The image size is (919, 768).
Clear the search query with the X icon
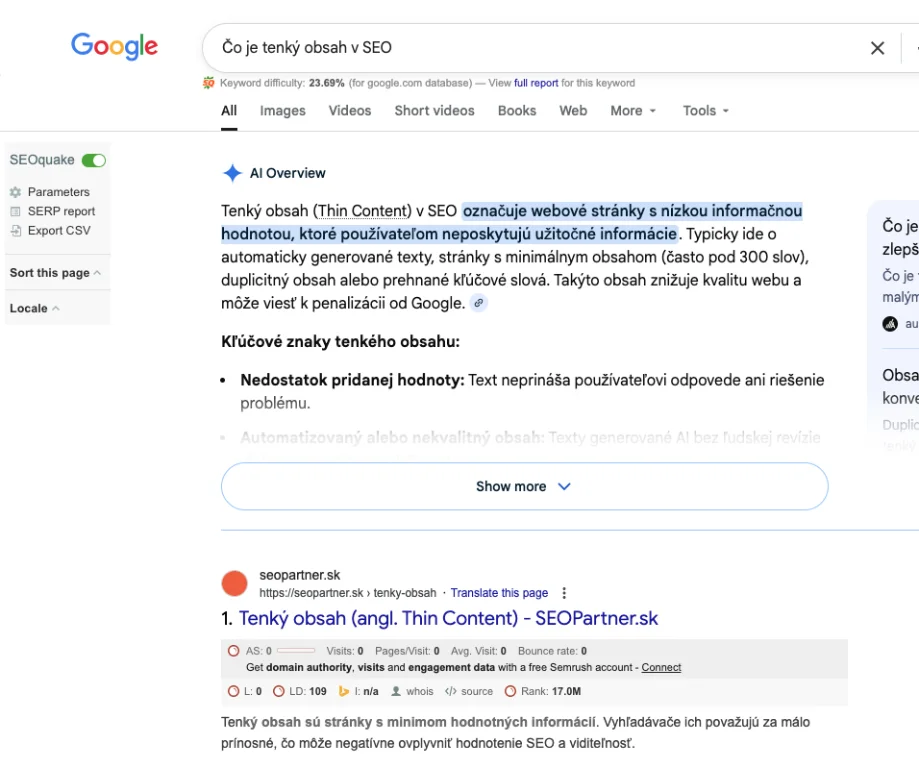[877, 48]
